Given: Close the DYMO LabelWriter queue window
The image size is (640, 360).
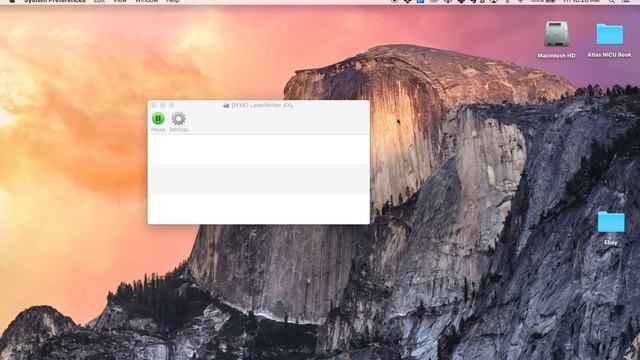Looking at the screenshot, I should click(154, 105).
